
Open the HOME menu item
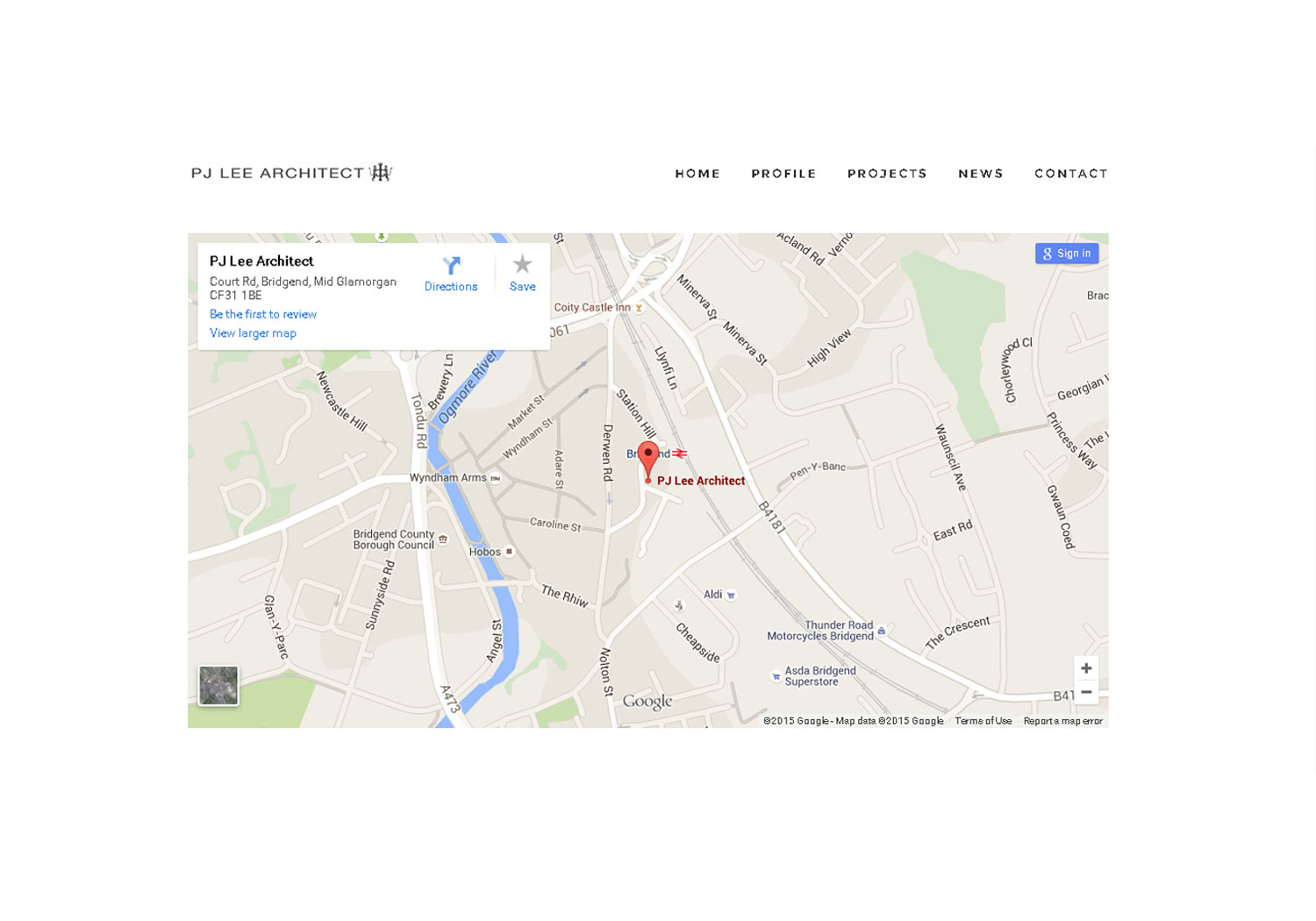point(697,174)
